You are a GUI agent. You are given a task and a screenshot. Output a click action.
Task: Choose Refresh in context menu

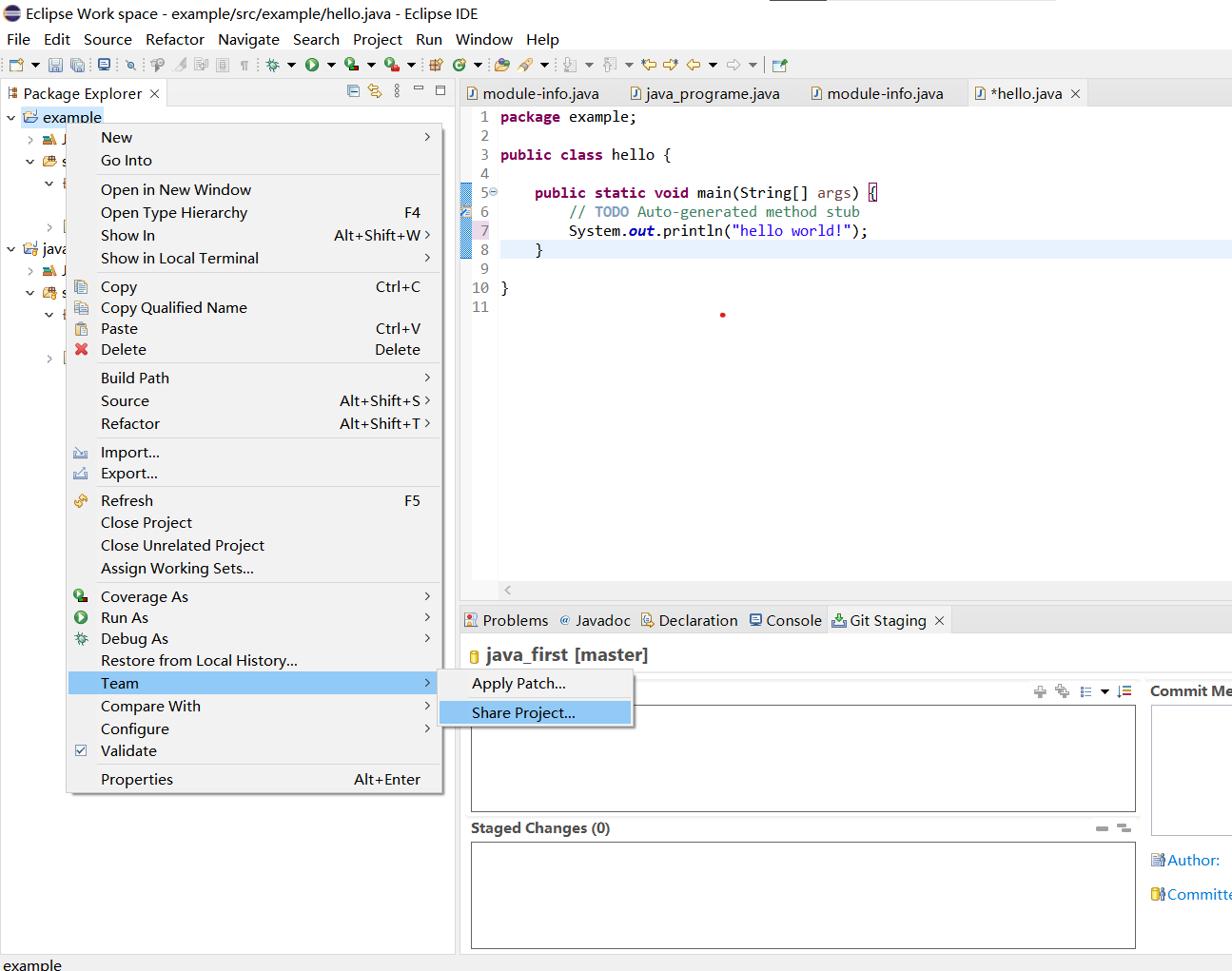[255, 500]
